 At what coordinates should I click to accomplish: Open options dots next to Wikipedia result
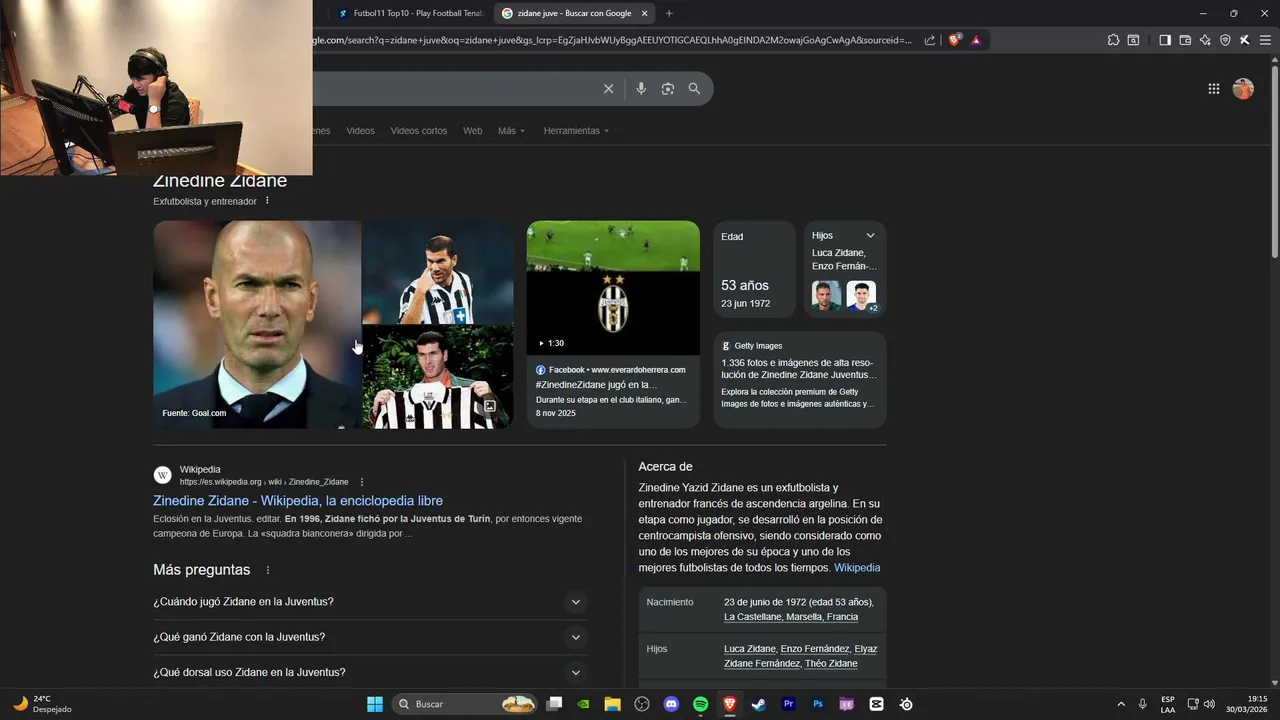pos(362,482)
